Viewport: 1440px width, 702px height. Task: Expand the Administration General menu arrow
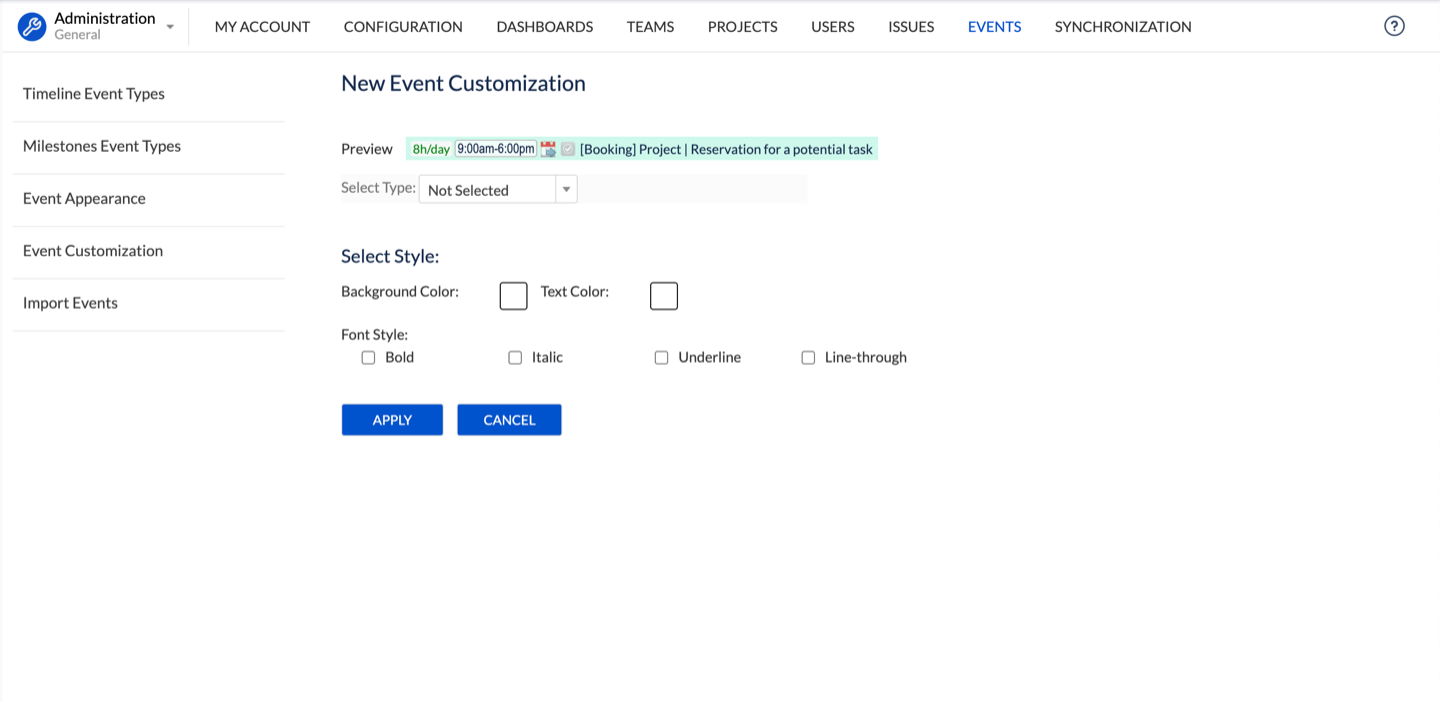point(170,27)
